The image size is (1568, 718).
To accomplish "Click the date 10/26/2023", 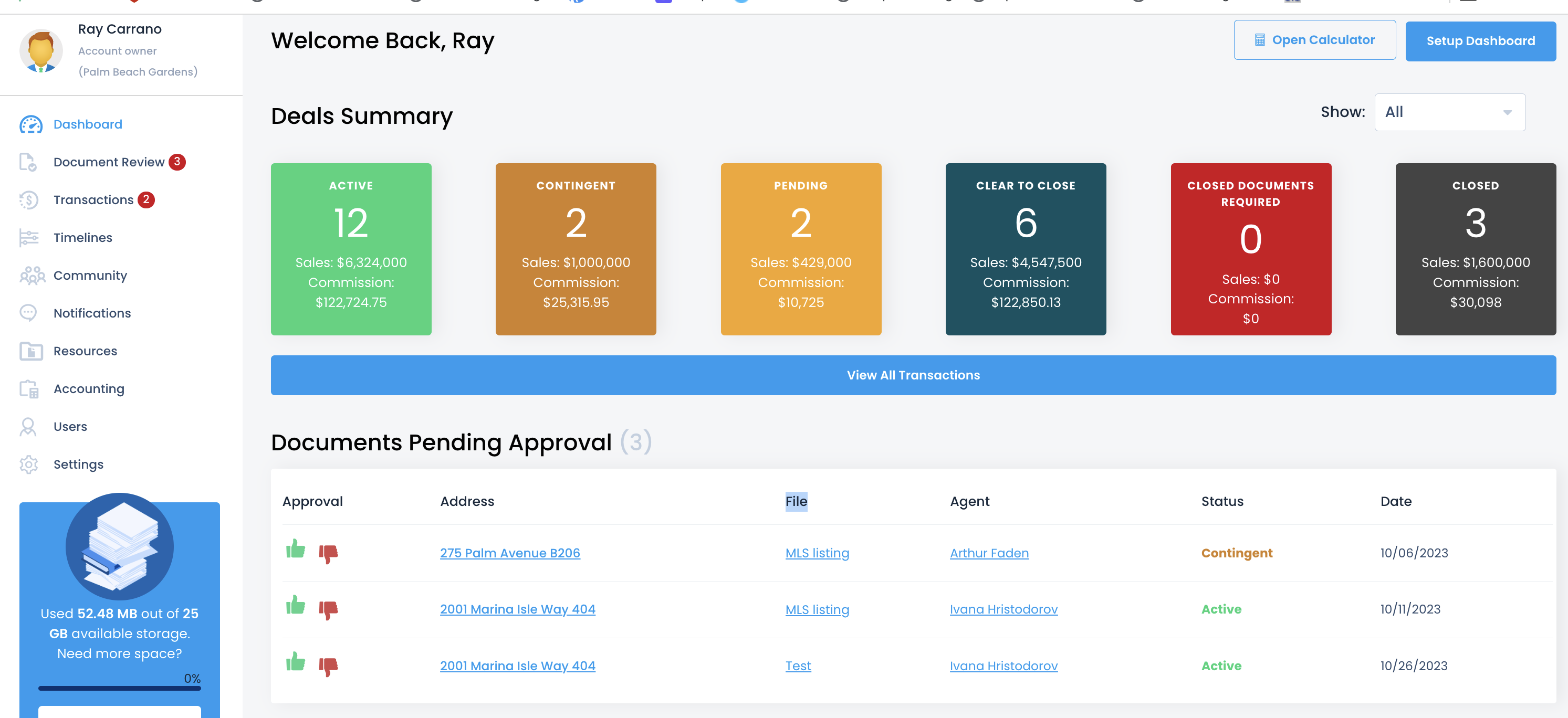I will 1414,666.
